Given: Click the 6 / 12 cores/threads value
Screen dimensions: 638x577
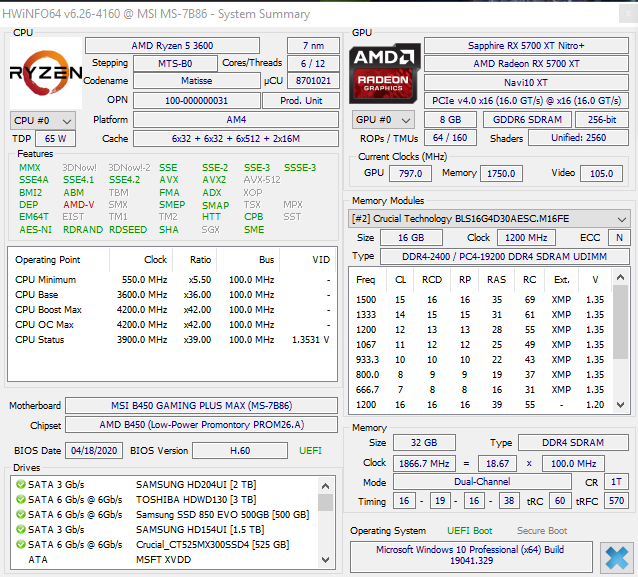Looking at the screenshot, I should tap(313, 63).
